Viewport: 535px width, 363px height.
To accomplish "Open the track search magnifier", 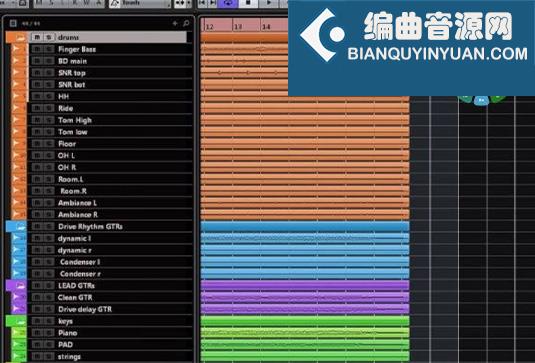I will (x=186, y=23).
